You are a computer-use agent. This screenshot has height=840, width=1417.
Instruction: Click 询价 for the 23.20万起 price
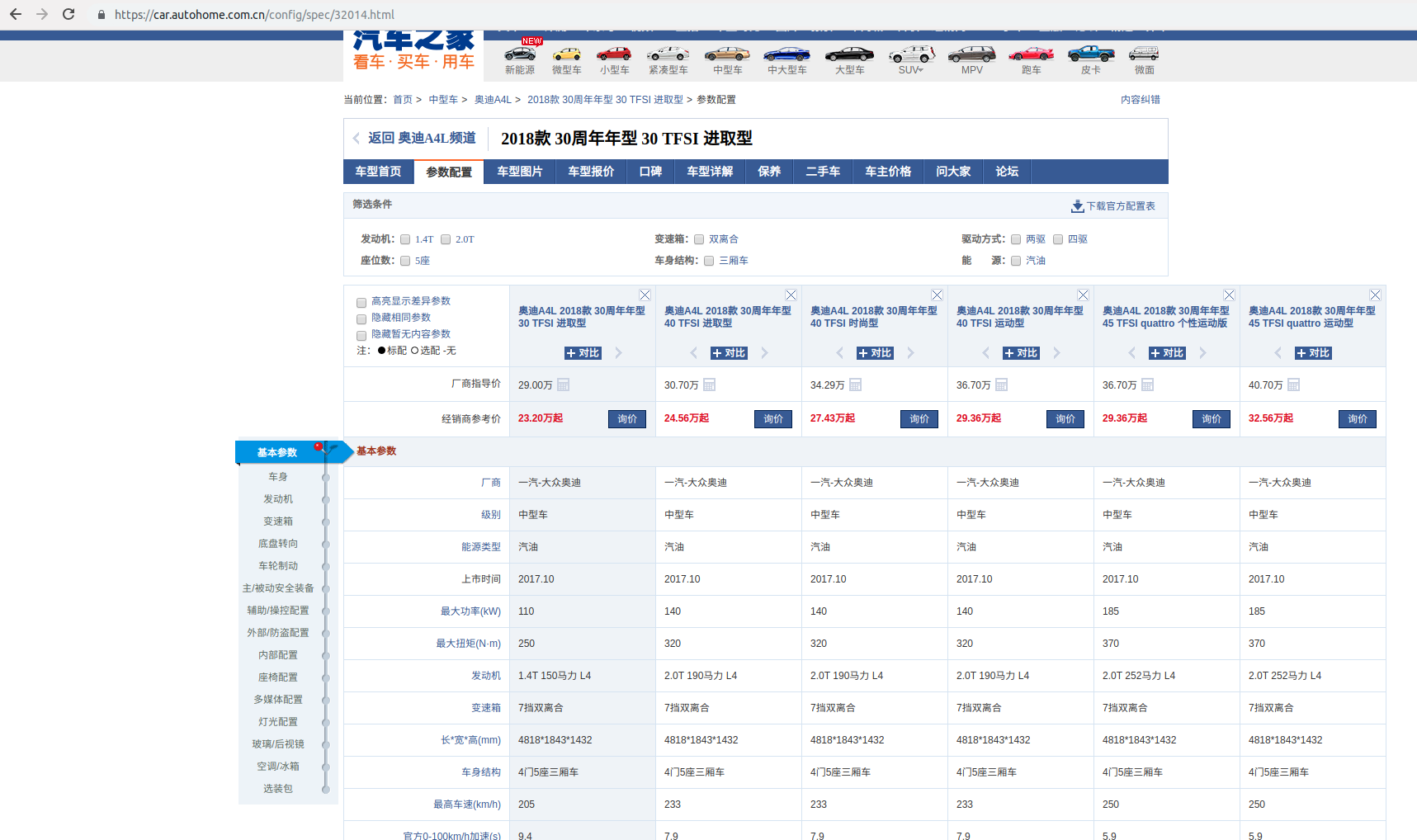(627, 419)
